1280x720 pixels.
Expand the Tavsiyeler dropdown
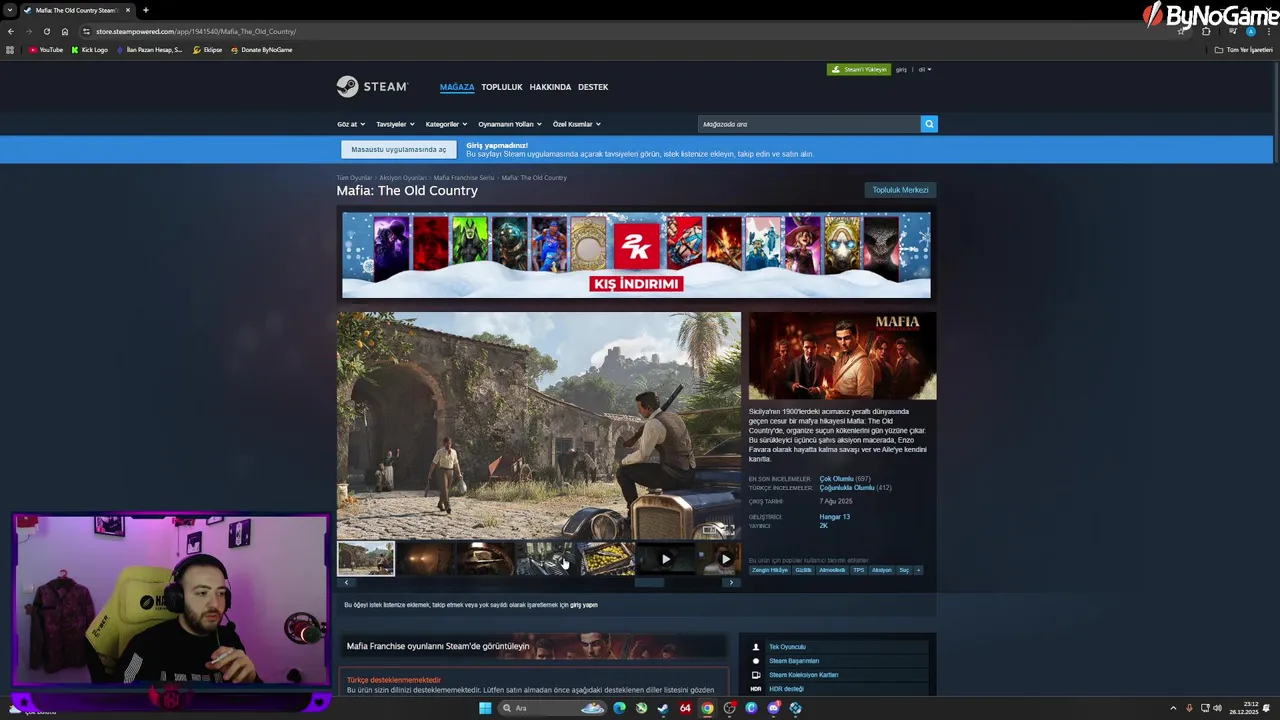point(395,124)
